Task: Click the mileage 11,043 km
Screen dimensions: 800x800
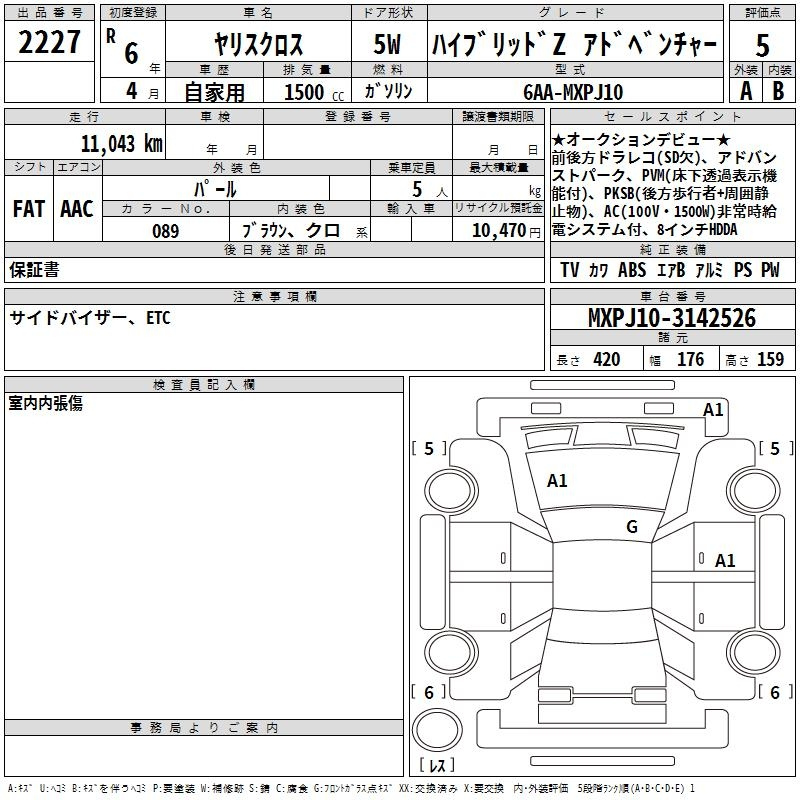Action: tap(121, 143)
